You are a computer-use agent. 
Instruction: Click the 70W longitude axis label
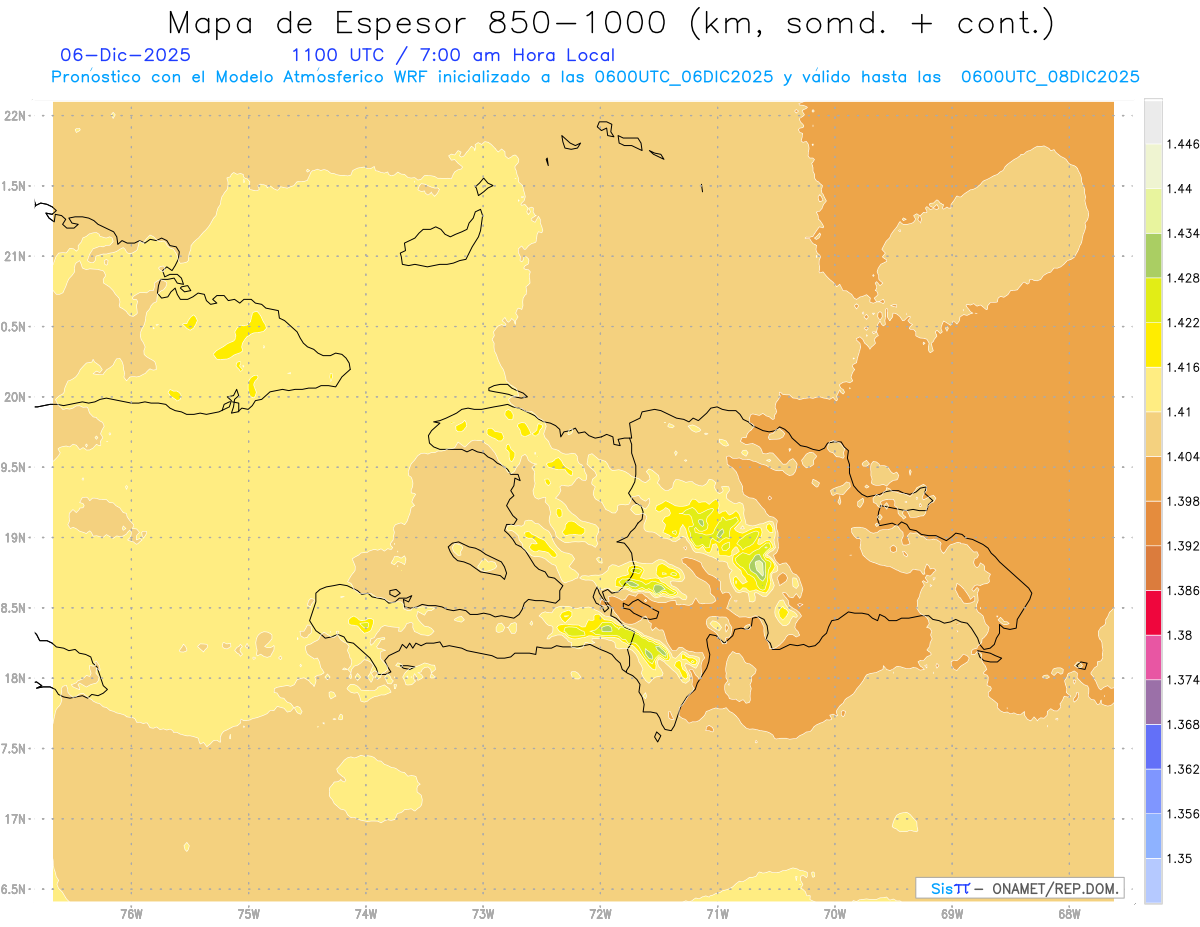tap(834, 914)
